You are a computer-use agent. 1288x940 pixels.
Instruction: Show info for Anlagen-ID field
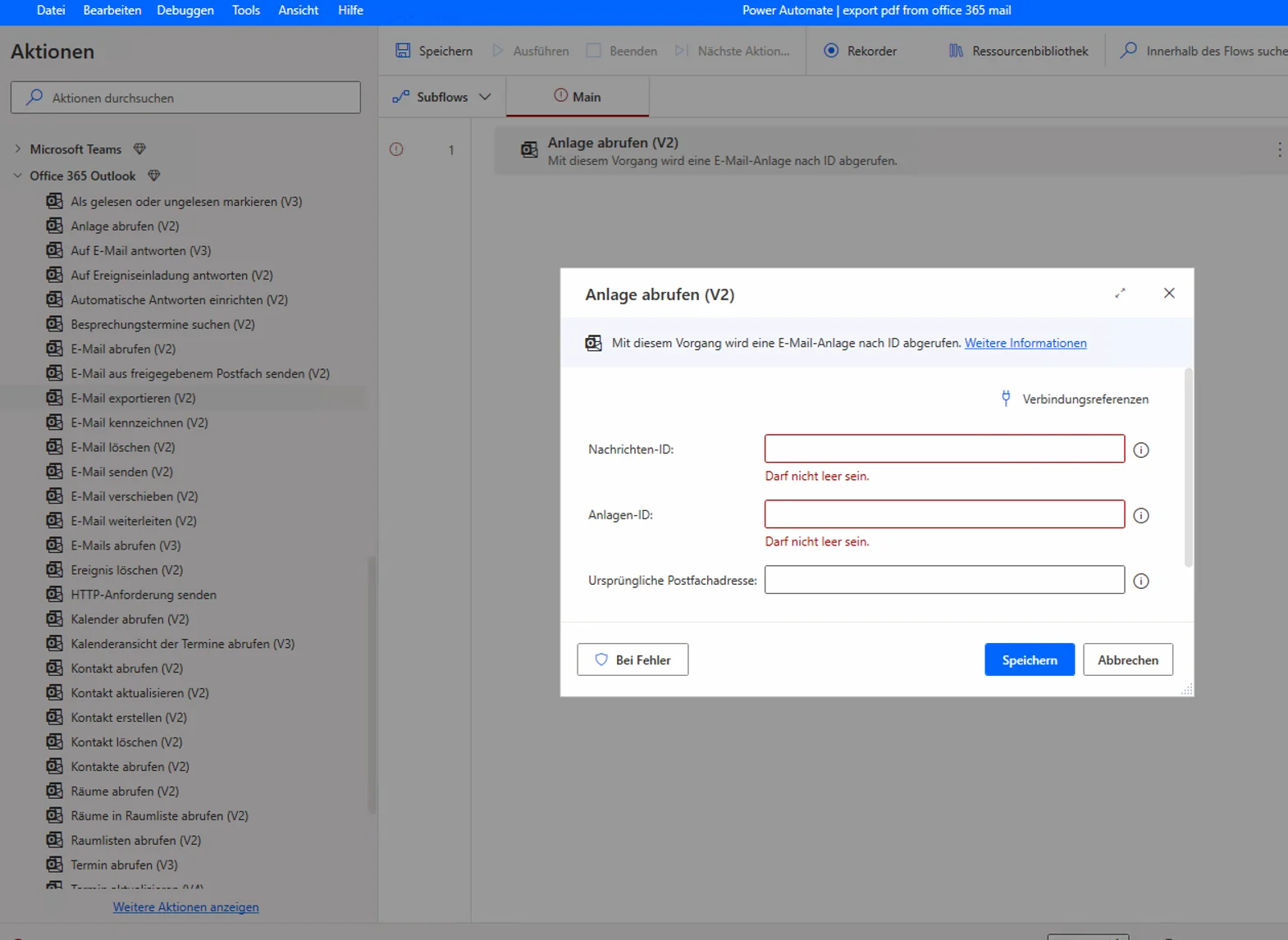click(x=1141, y=515)
